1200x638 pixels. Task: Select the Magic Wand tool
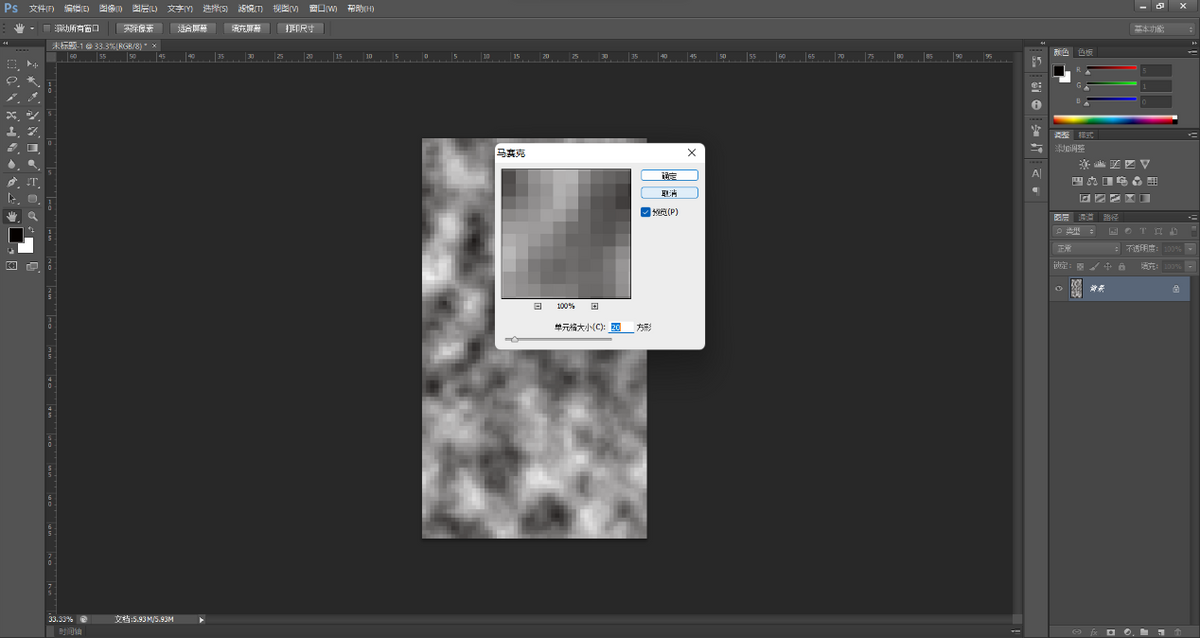tap(33, 81)
